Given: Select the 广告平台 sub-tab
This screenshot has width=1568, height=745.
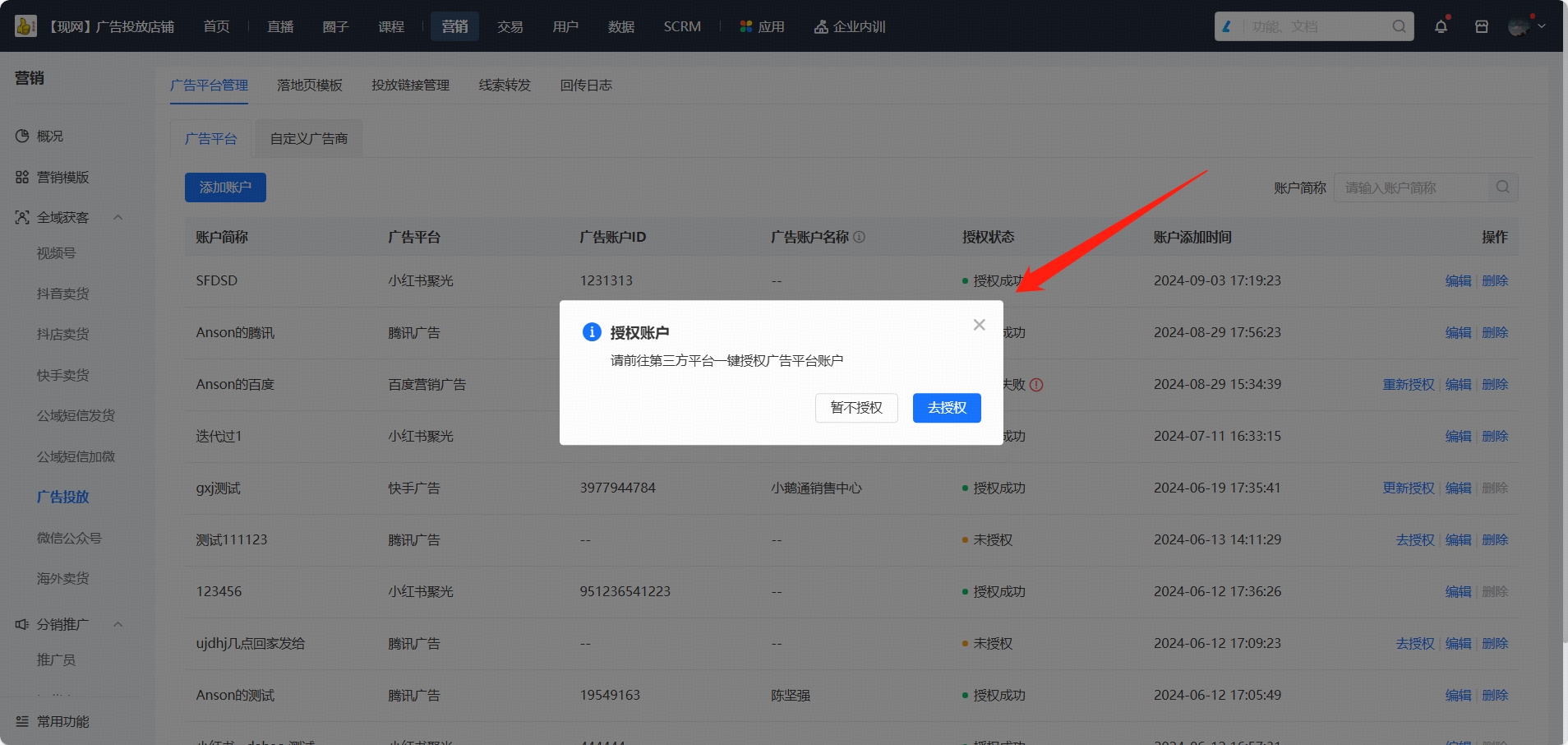Looking at the screenshot, I should point(211,138).
